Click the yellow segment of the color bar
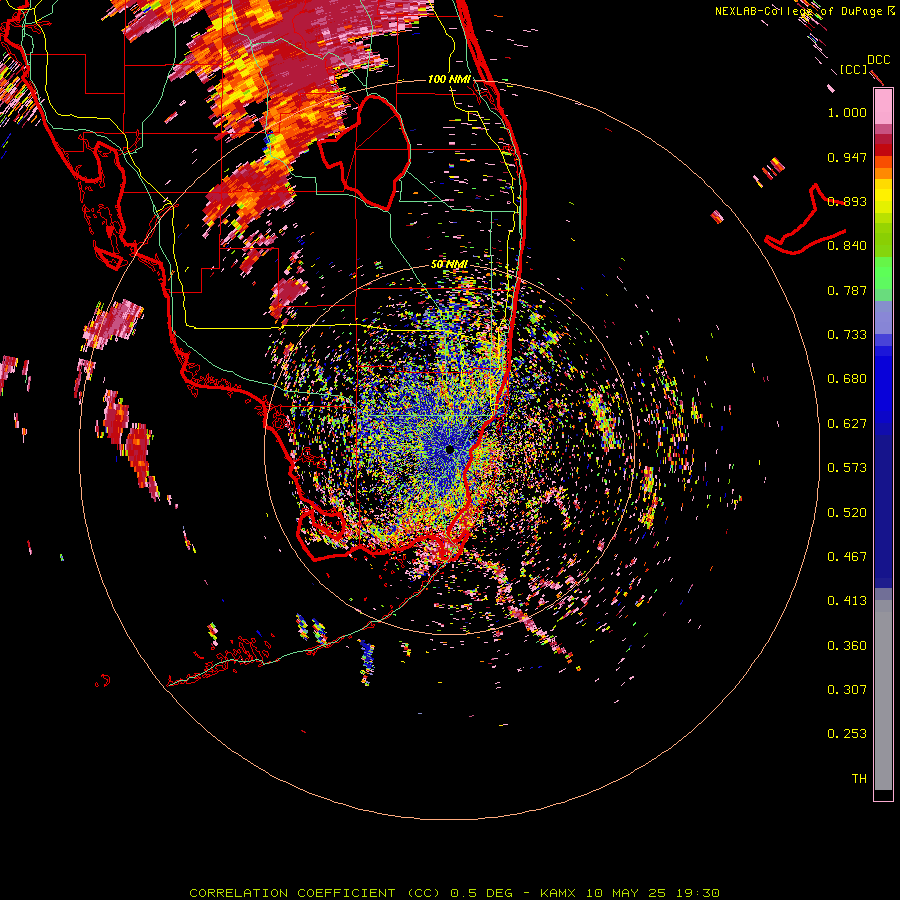 pyautogui.click(x=883, y=196)
